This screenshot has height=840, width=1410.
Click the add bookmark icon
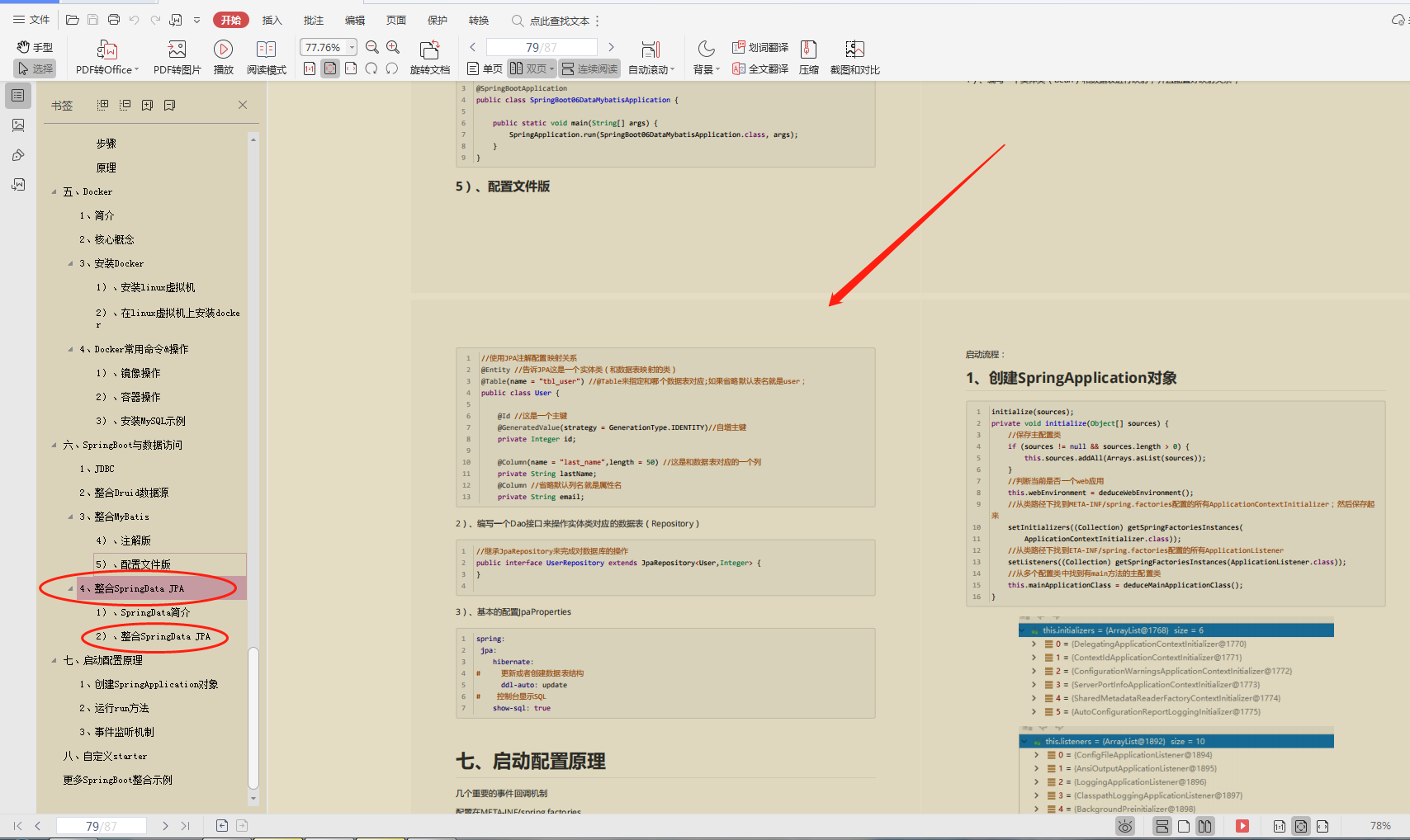(x=147, y=105)
